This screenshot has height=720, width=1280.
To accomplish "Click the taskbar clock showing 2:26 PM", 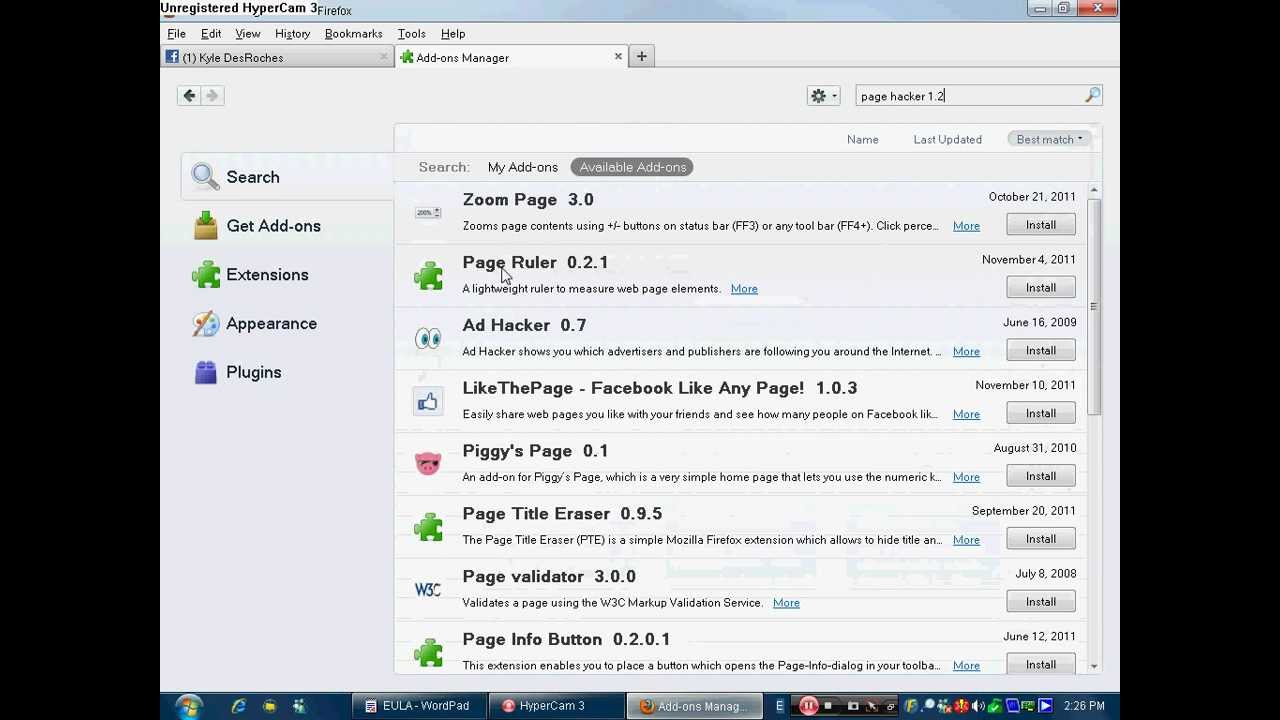I will (1084, 706).
